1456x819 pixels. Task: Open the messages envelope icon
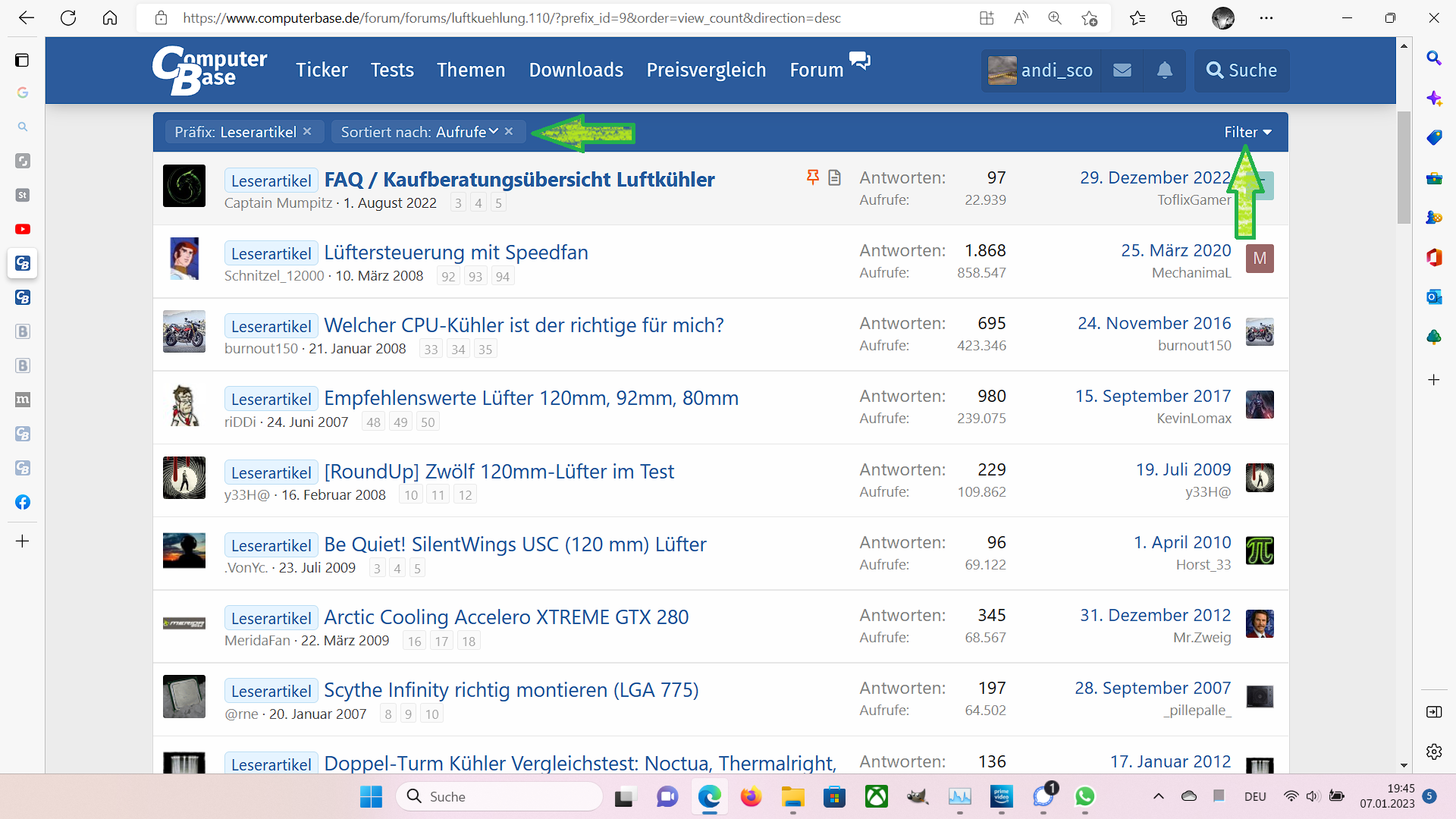[1122, 71]
